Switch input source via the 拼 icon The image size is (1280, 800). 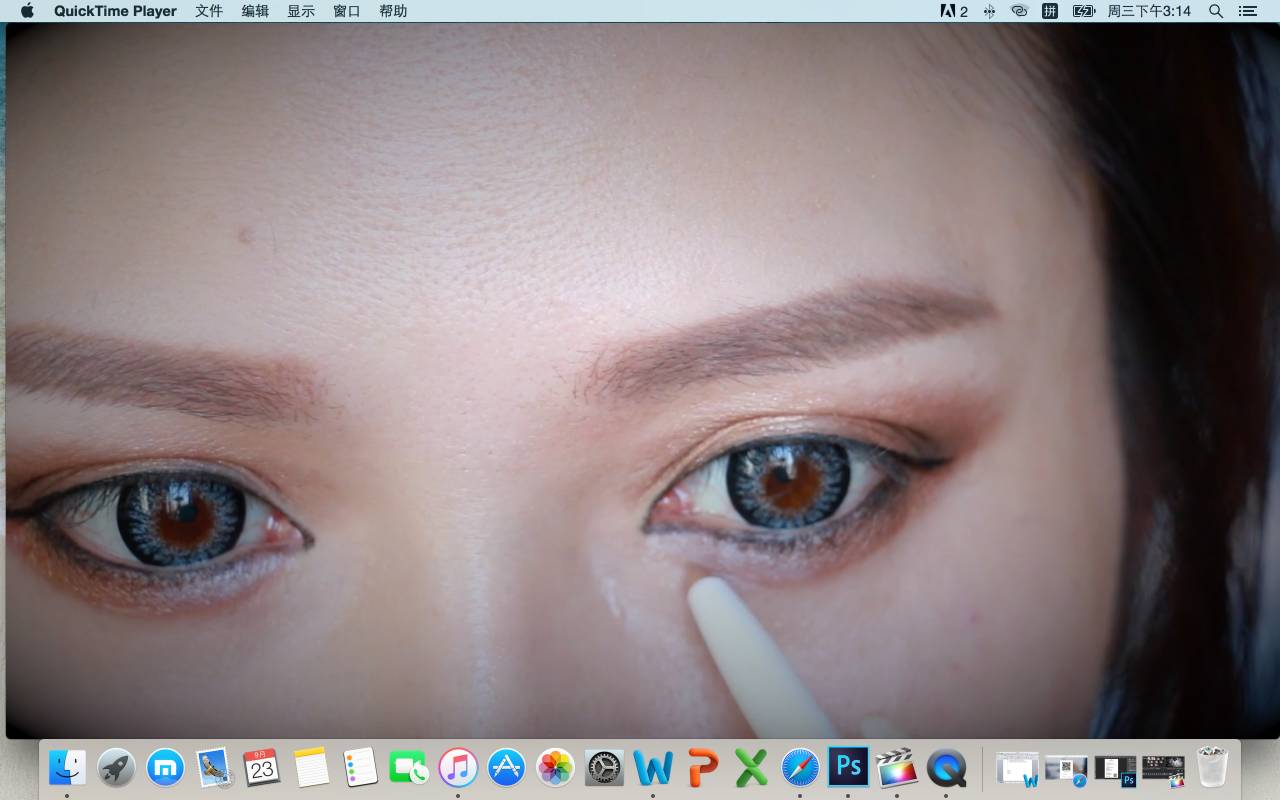tap(1050, 11)
